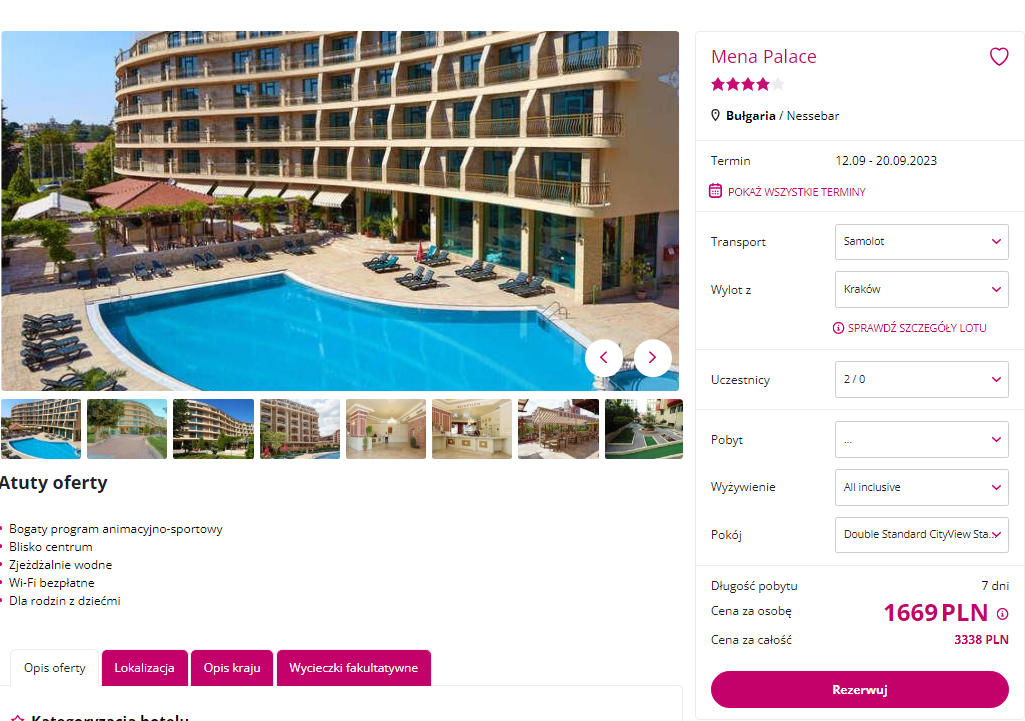Switch to the Lokalizacja tab

point(144,668)
